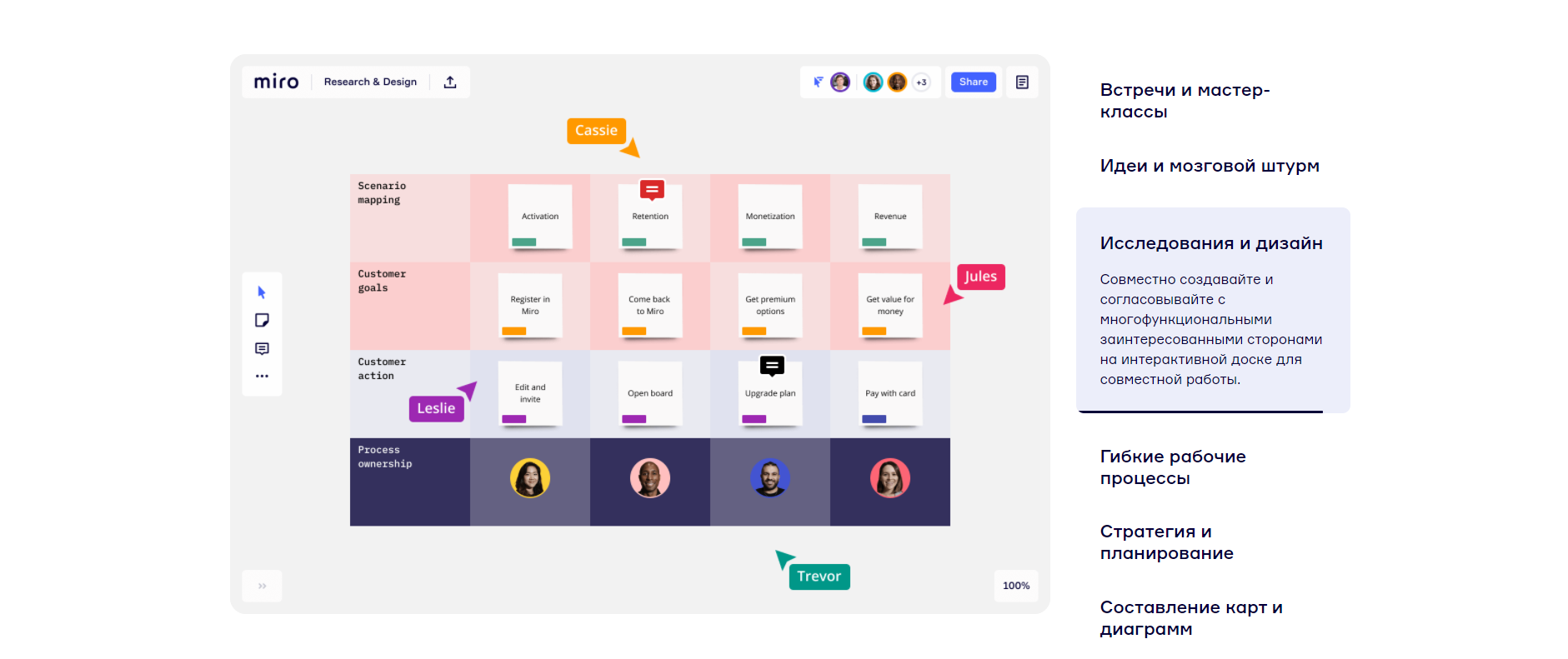Click the purple-ringed collaborator avatar
The image size is (1568, 659).
[840, 82]
